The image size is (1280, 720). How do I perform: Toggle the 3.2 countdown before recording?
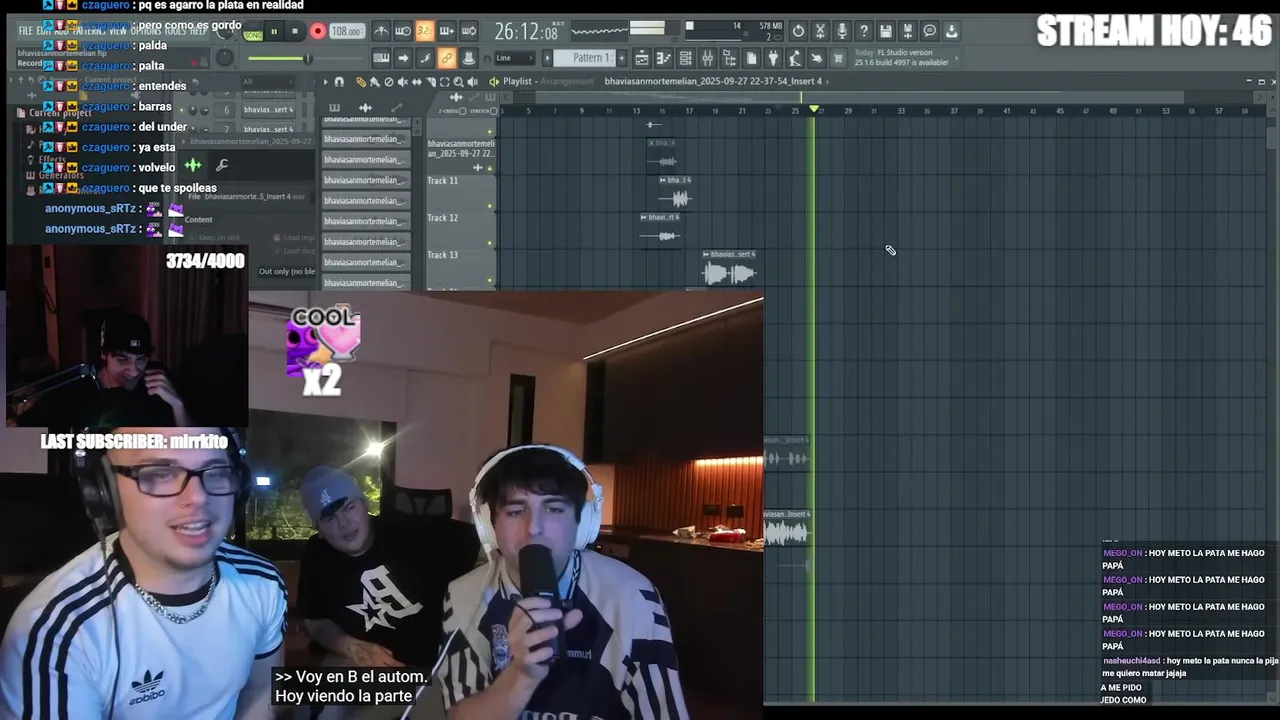coord(425,31)
